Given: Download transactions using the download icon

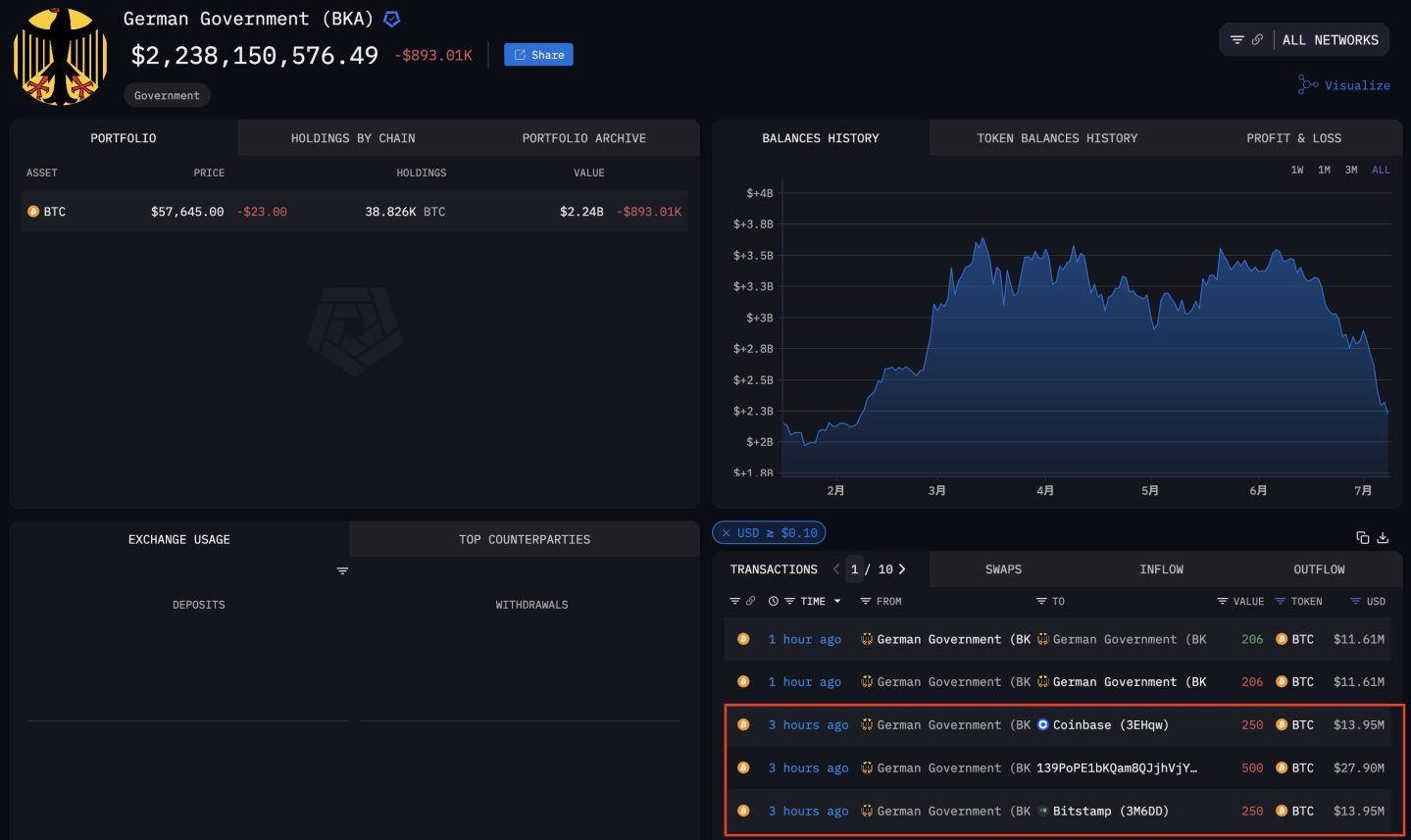Looking at the screenshot, I should pyautogui.click(x=1383, y=537).
